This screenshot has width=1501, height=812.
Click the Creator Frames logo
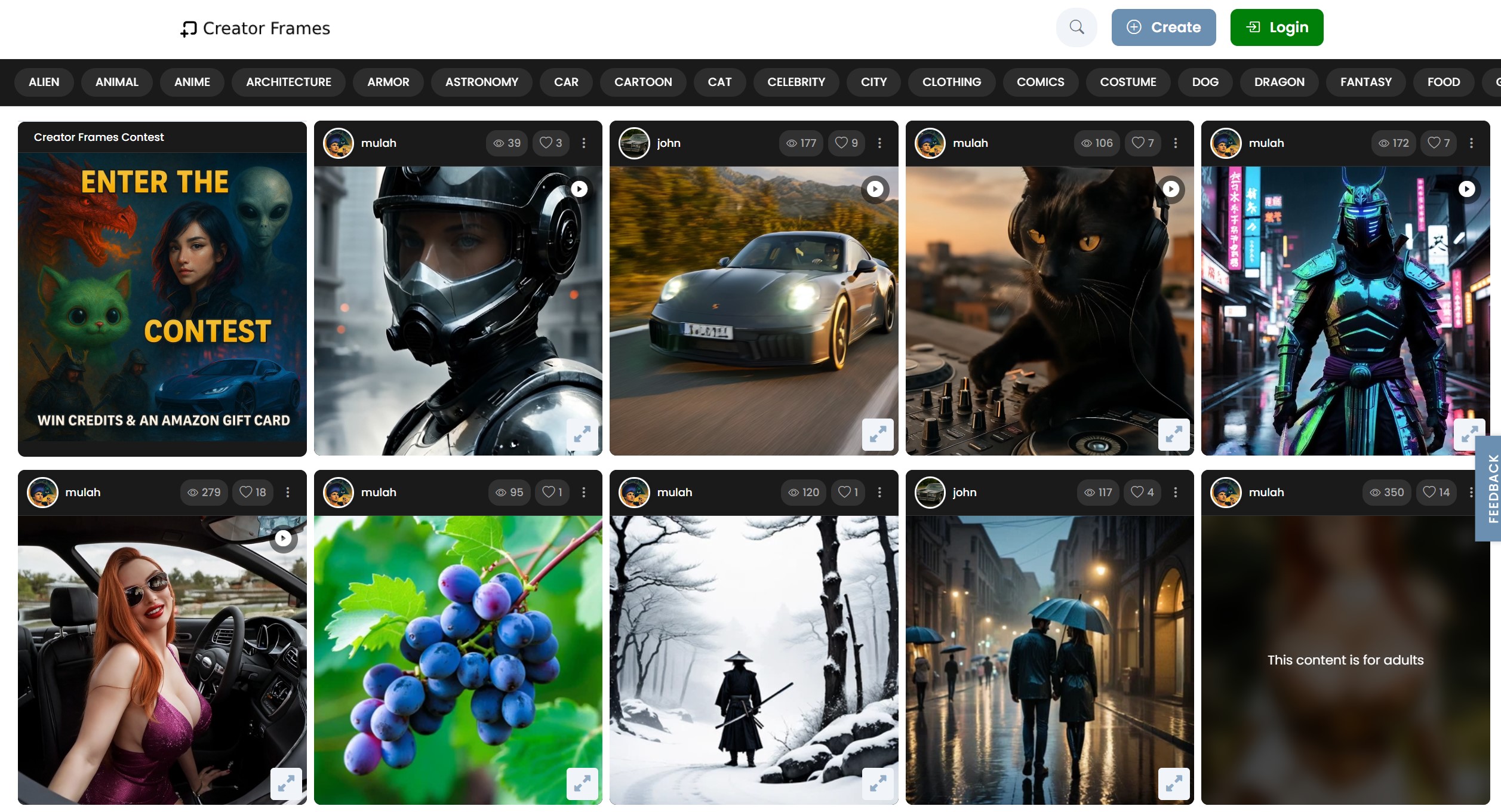coord(255,27)
